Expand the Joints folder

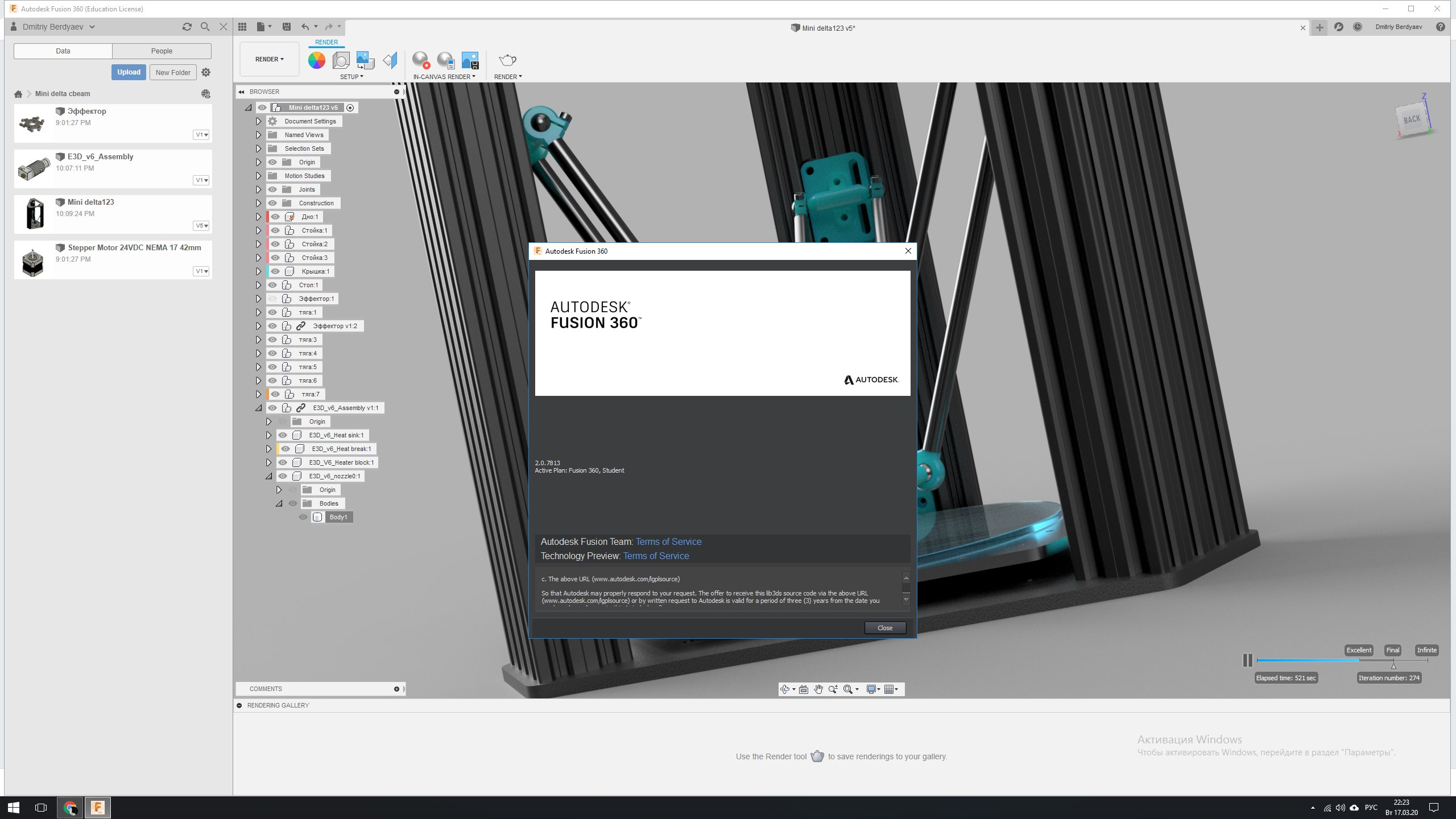click(x=258, y=189)
